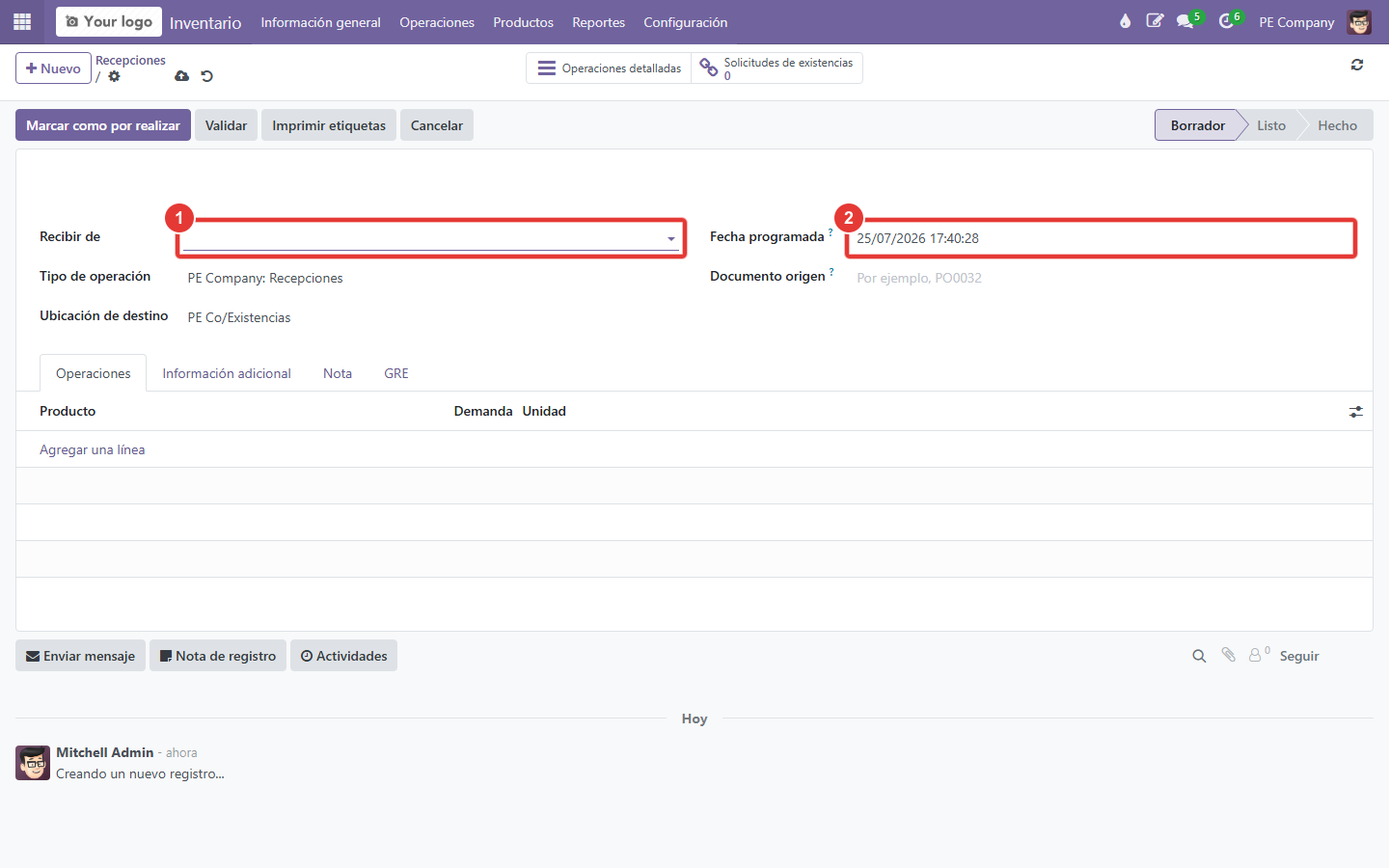
Task: Click the refresh icon at top right
Action: coord(1357,65)
